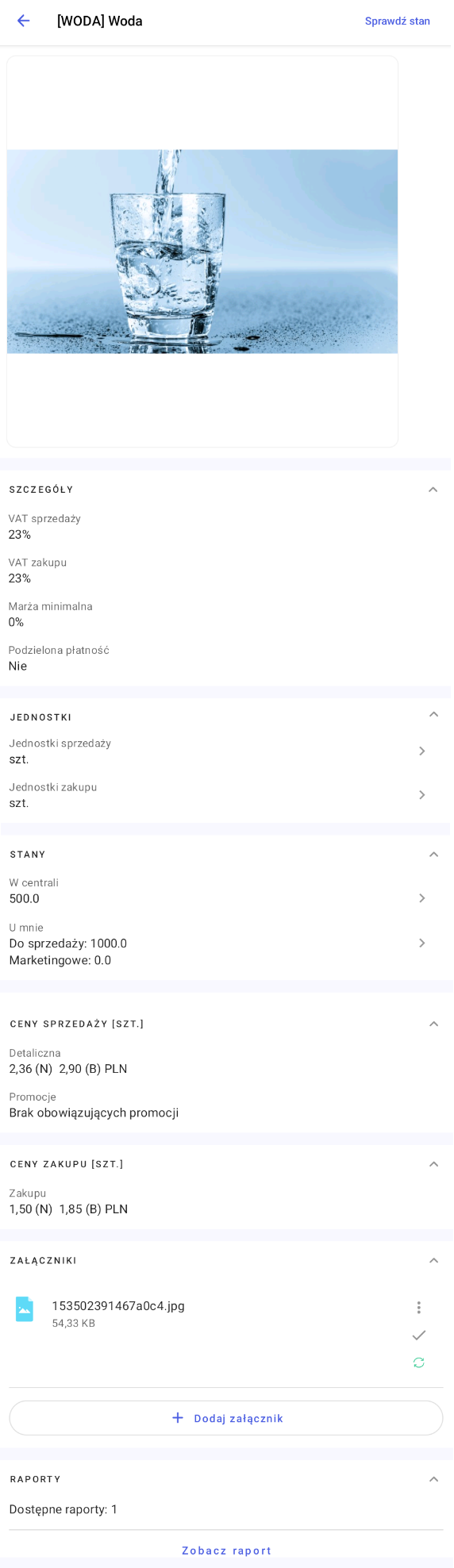Collapse the Załączniki section
Viewport: 454px width, 1568px height.
click(x=434, y=1260)
